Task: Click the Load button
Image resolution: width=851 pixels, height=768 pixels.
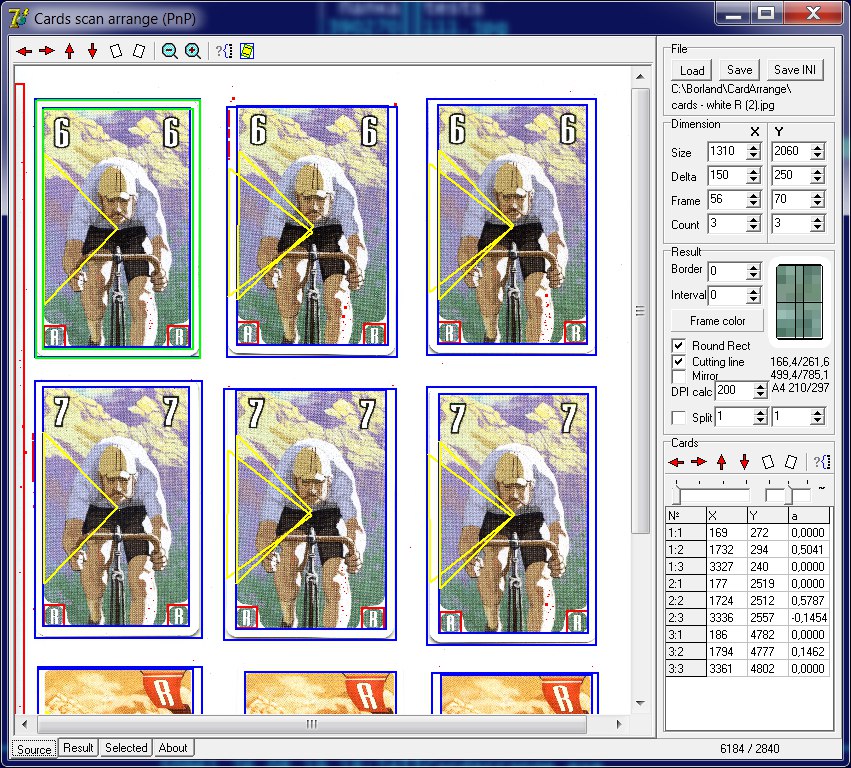Action: 692,71
